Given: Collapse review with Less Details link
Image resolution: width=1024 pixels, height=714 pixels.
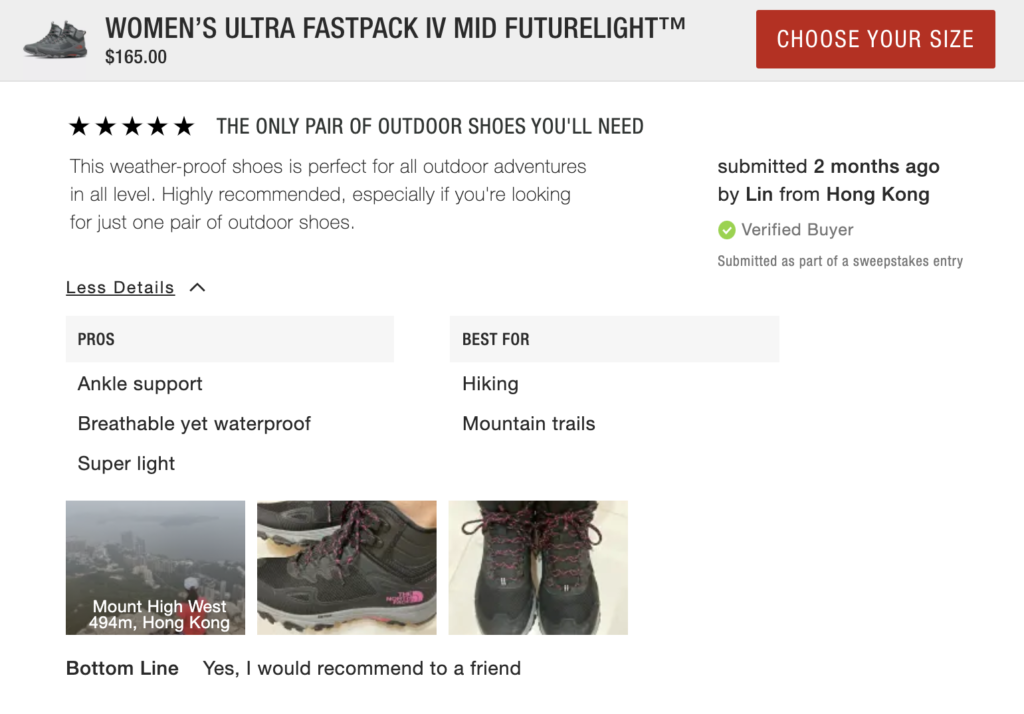Looking at the screenshot, I should tap(120, 288).
